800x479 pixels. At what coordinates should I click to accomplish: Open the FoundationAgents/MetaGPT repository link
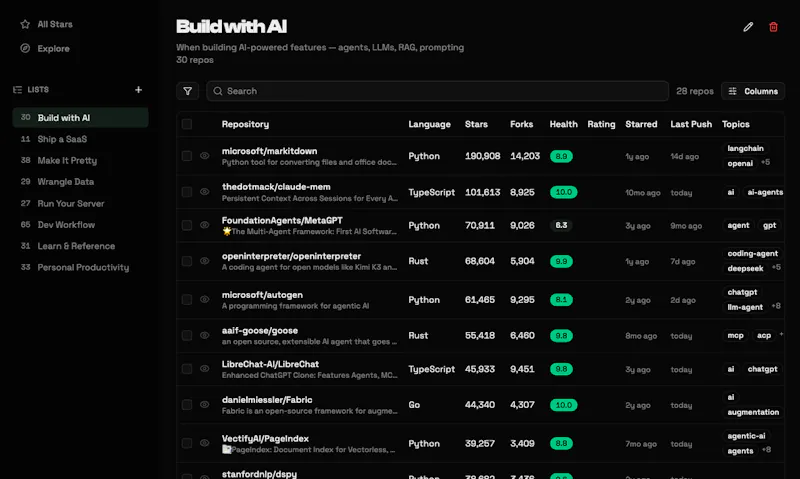click(x=282, y=220)
